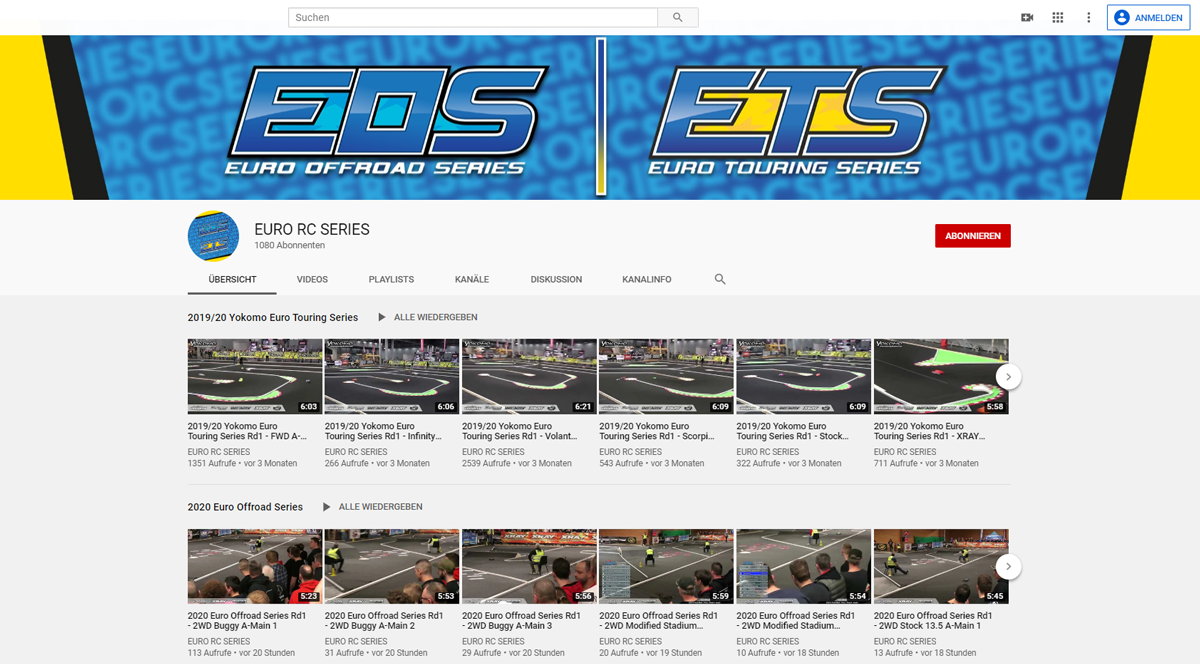Open the 5:54 Modified Stadium video thumbnail
The image size is (1200, 664).
[803, 566]
